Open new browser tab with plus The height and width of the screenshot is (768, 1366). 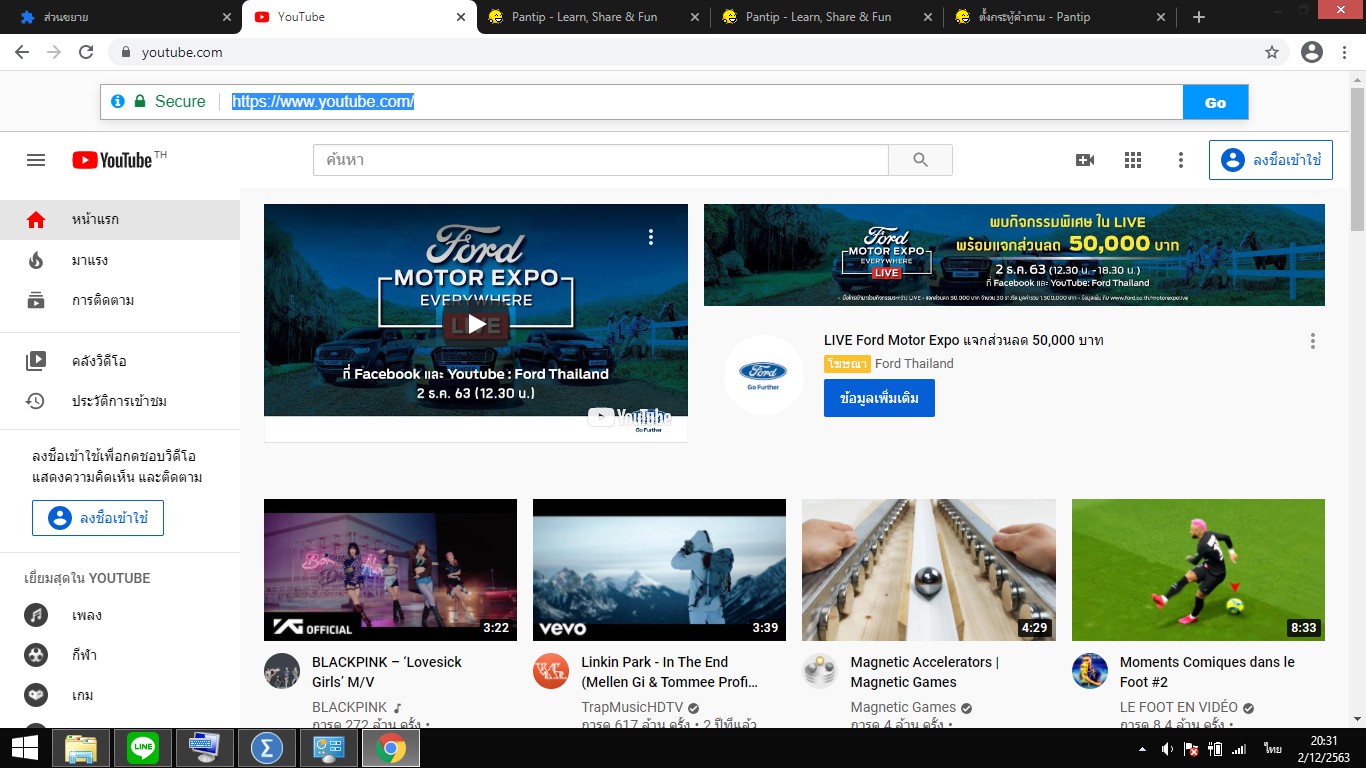[1199, 17]
